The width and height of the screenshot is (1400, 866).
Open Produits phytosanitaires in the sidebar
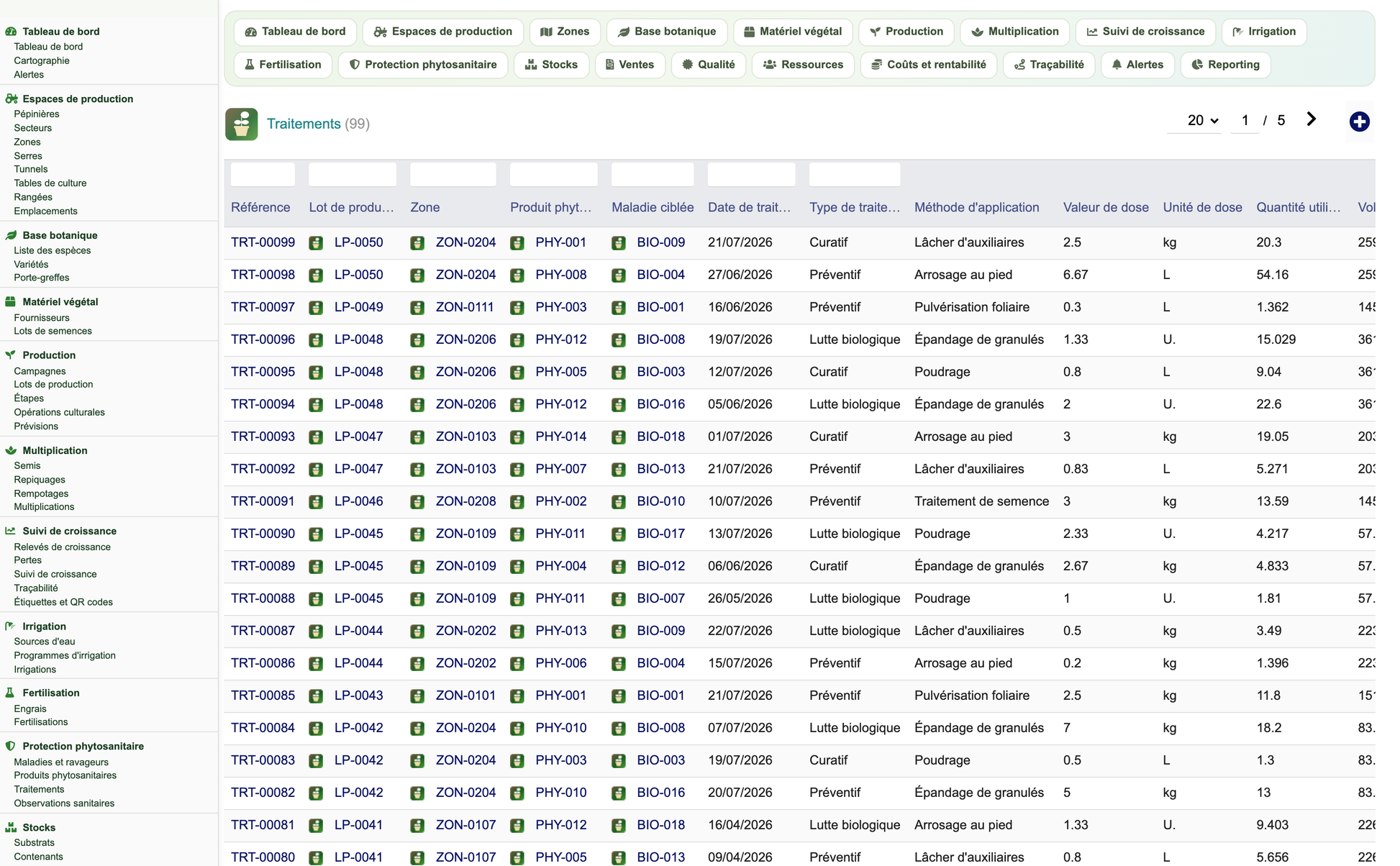[x=65, y=775]
